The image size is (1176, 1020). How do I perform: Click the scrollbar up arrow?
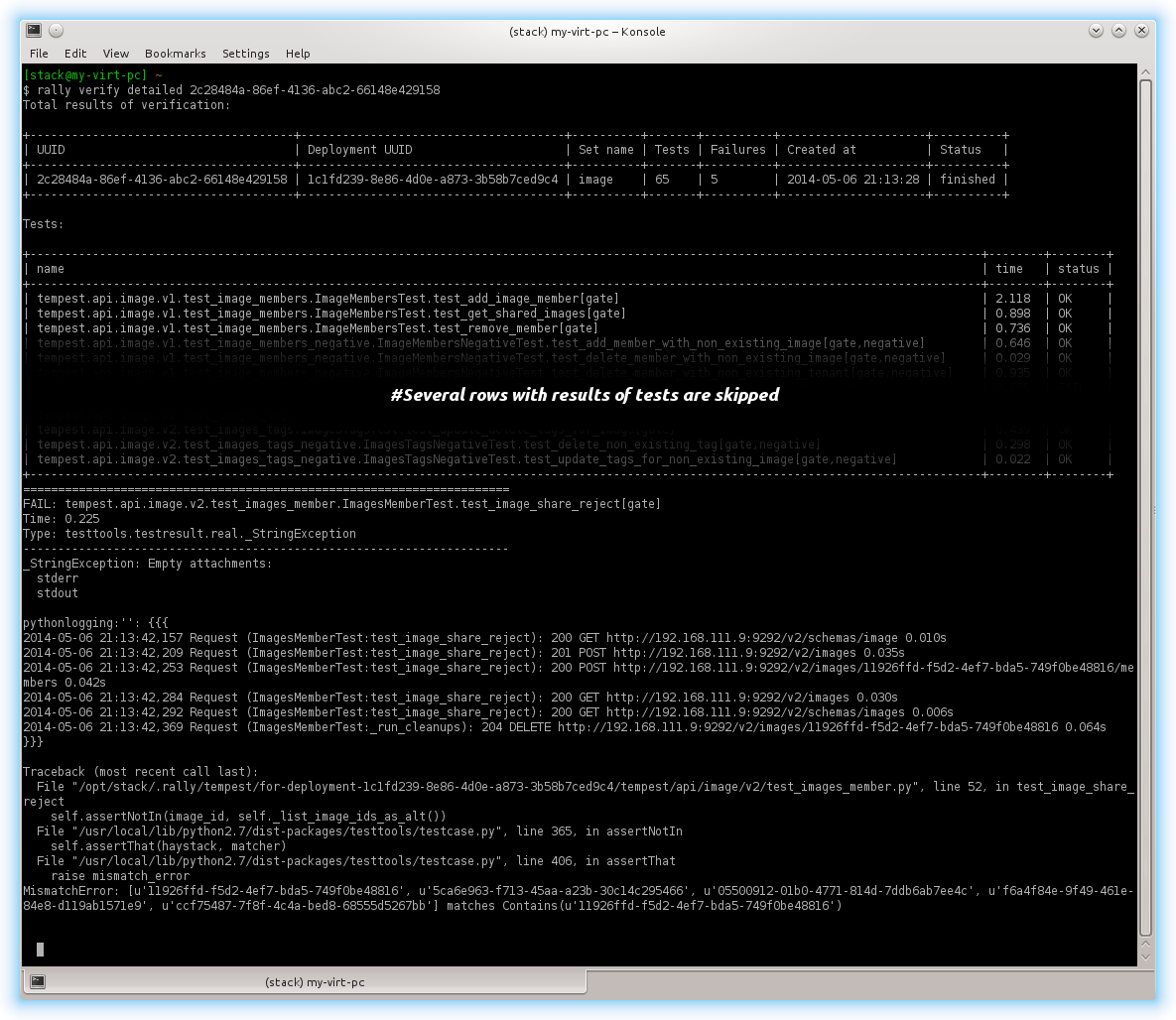click(x=1145, y=72)
